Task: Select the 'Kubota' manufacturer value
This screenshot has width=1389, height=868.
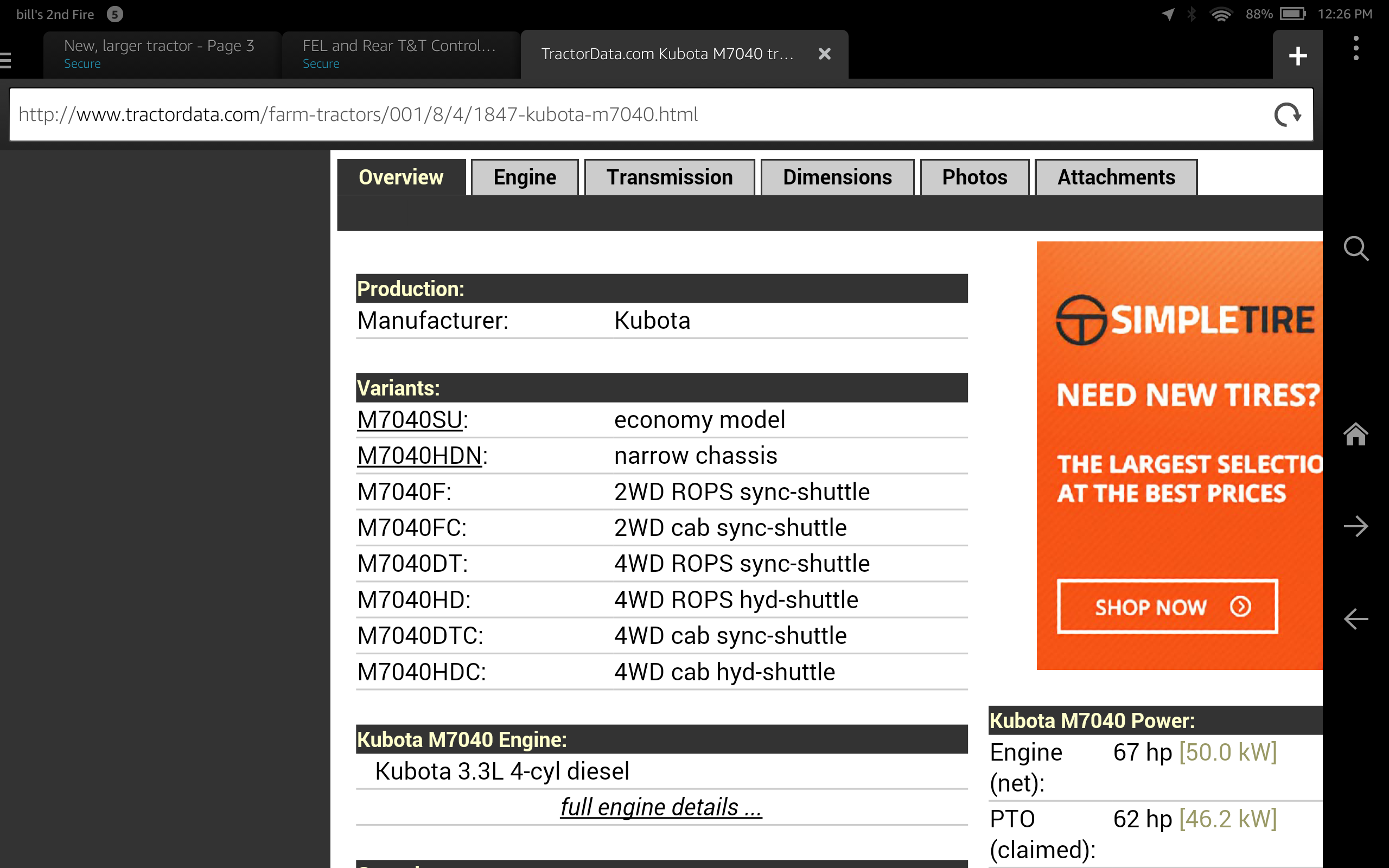Action: 652,320
